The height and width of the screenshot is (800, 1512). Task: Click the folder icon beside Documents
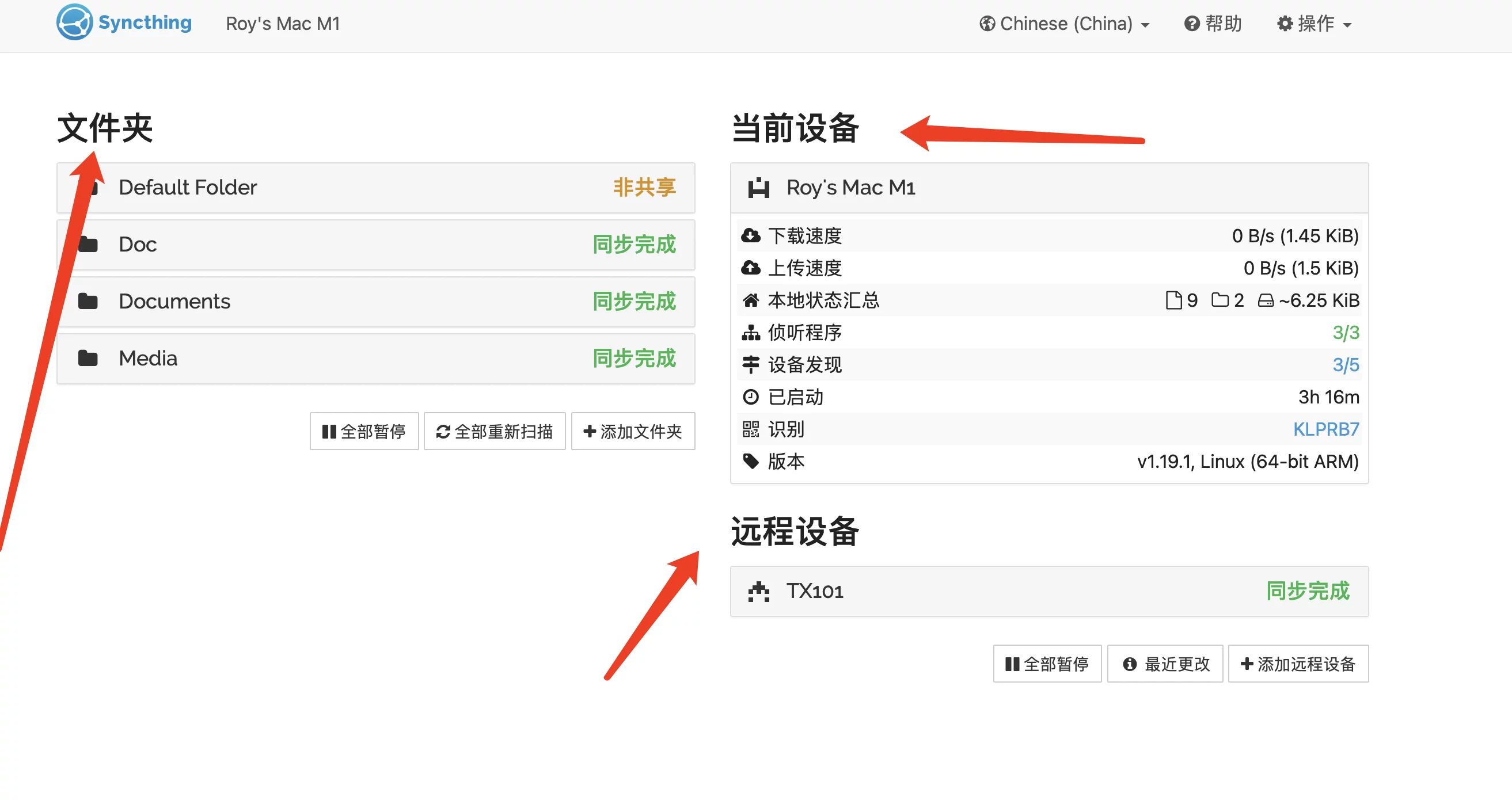pyautogui.click(x=88, y=302)
